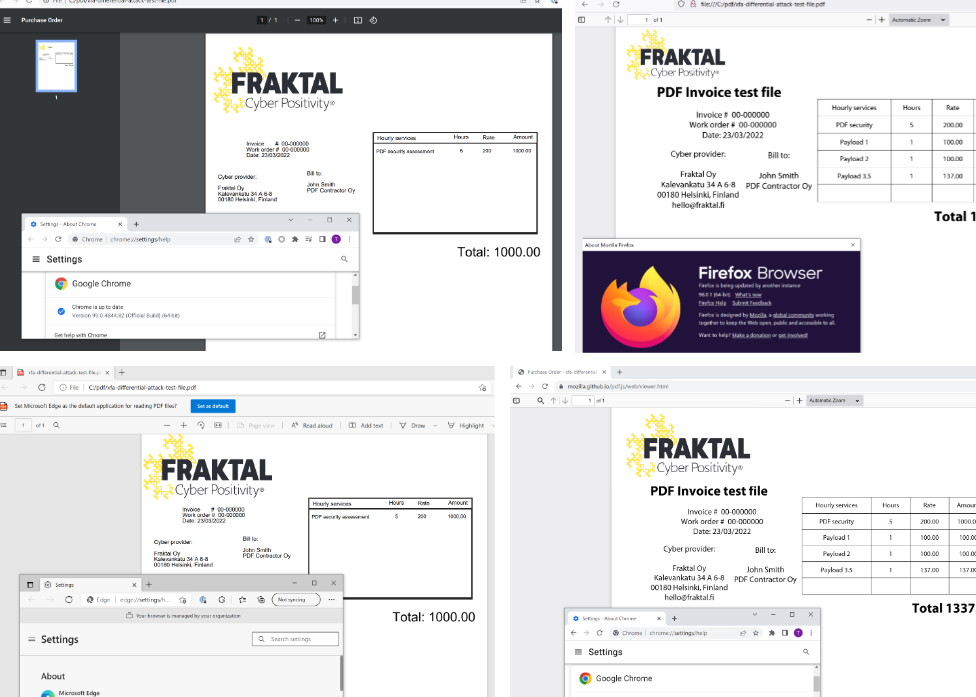Screen dimensions: 976x697
Task: Zoom in with plus in top Firefox PDF viewer
Action: 881,20
